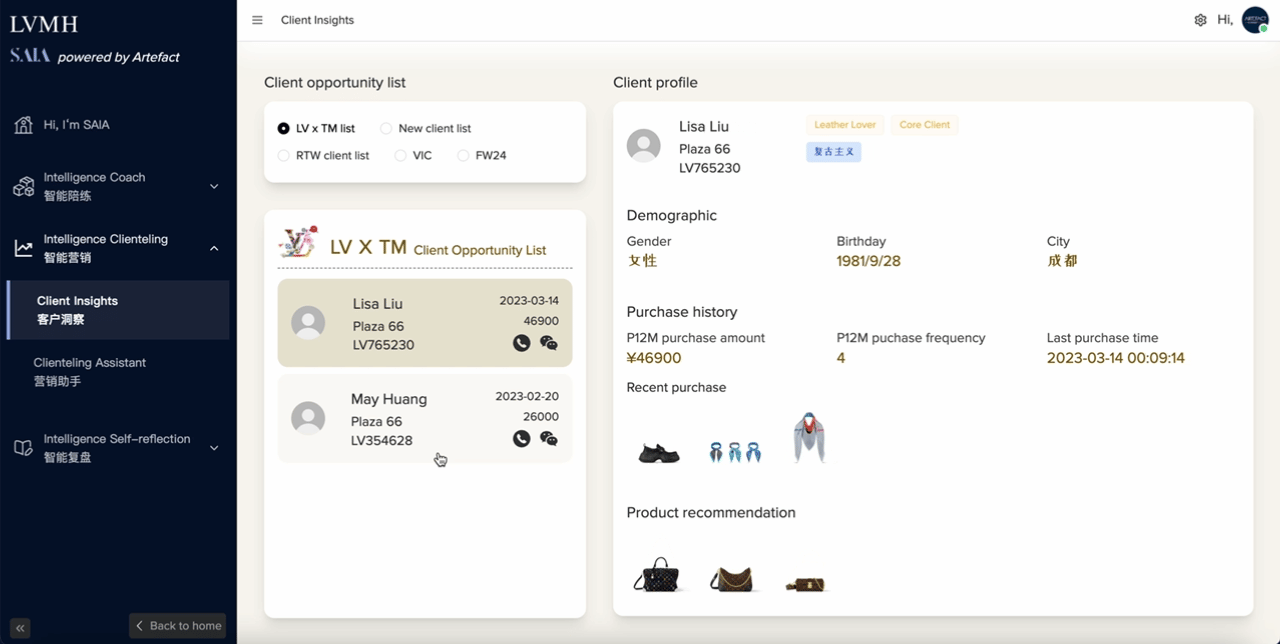Screen dimensions: 1280x644
Task: Select the FW24 radio button
Action: click(463, 155)
